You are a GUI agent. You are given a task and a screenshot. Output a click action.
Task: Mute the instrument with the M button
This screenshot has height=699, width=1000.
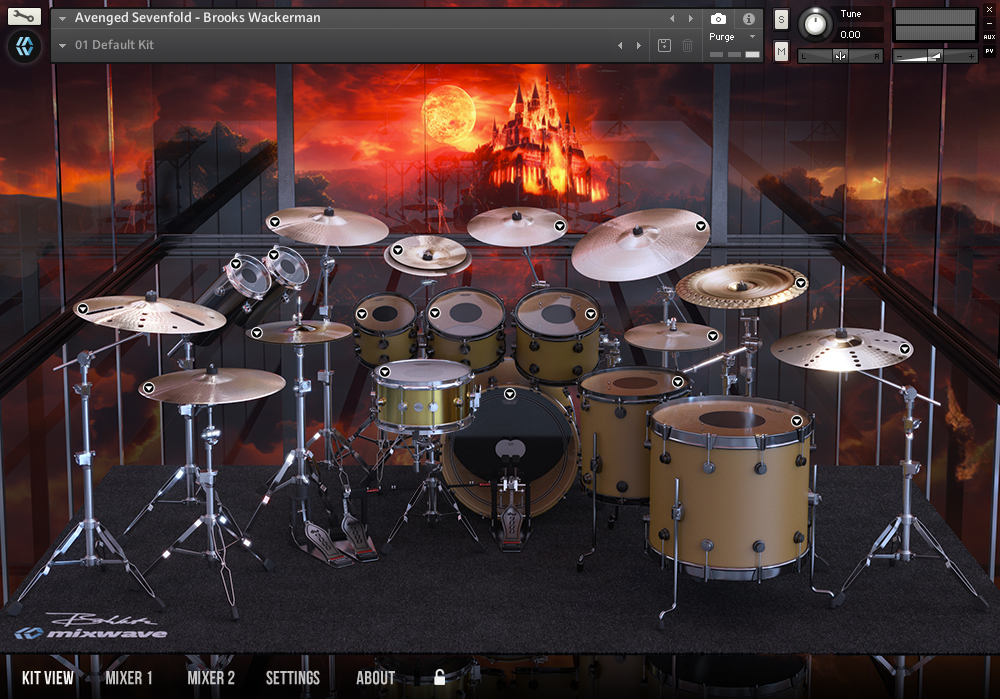pos(780,50)
